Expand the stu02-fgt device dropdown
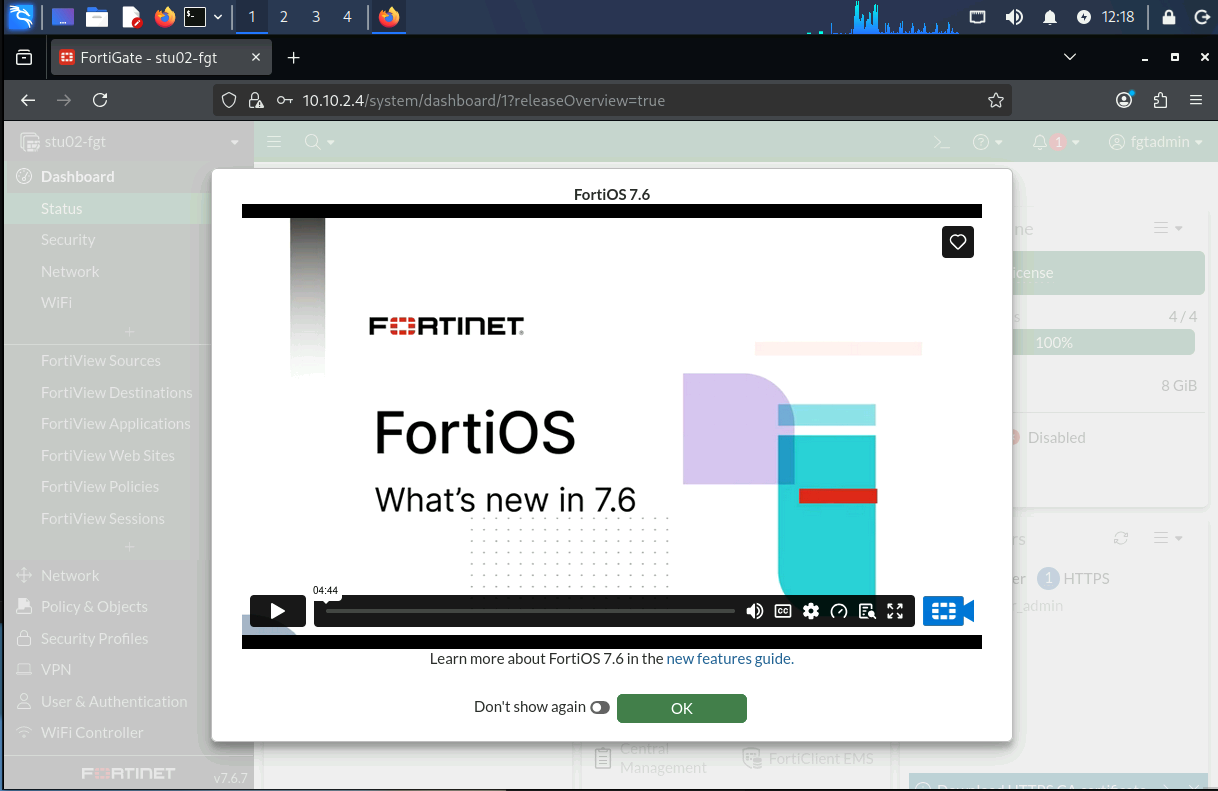Screen dimensions: 1218x791 130,142
